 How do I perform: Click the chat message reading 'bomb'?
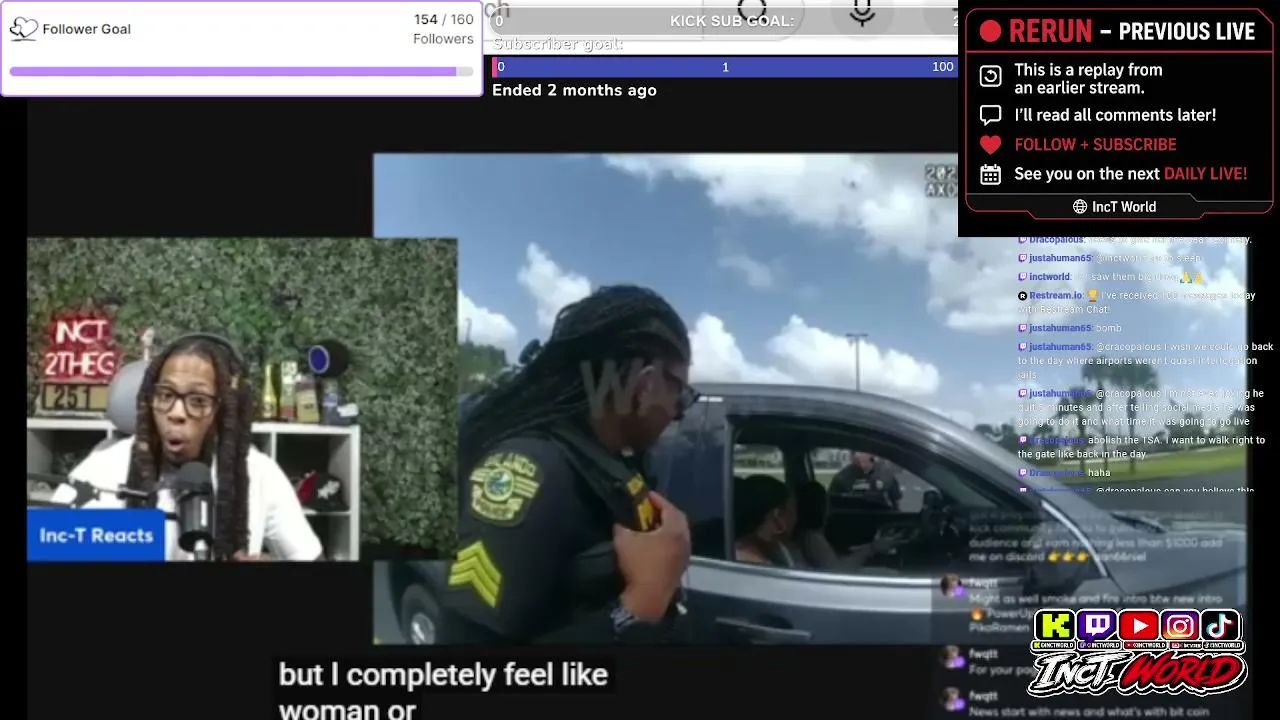pyautogui.click(x=1108, y=328)
